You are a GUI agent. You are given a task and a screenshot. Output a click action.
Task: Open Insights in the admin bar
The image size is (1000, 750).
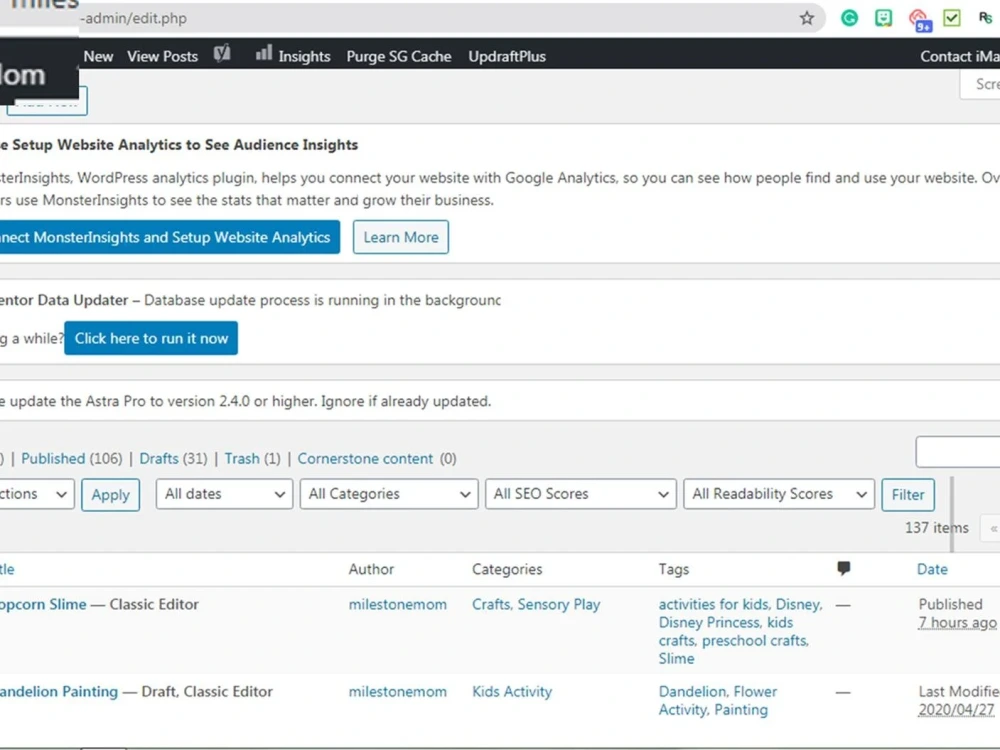pos(304,56)
